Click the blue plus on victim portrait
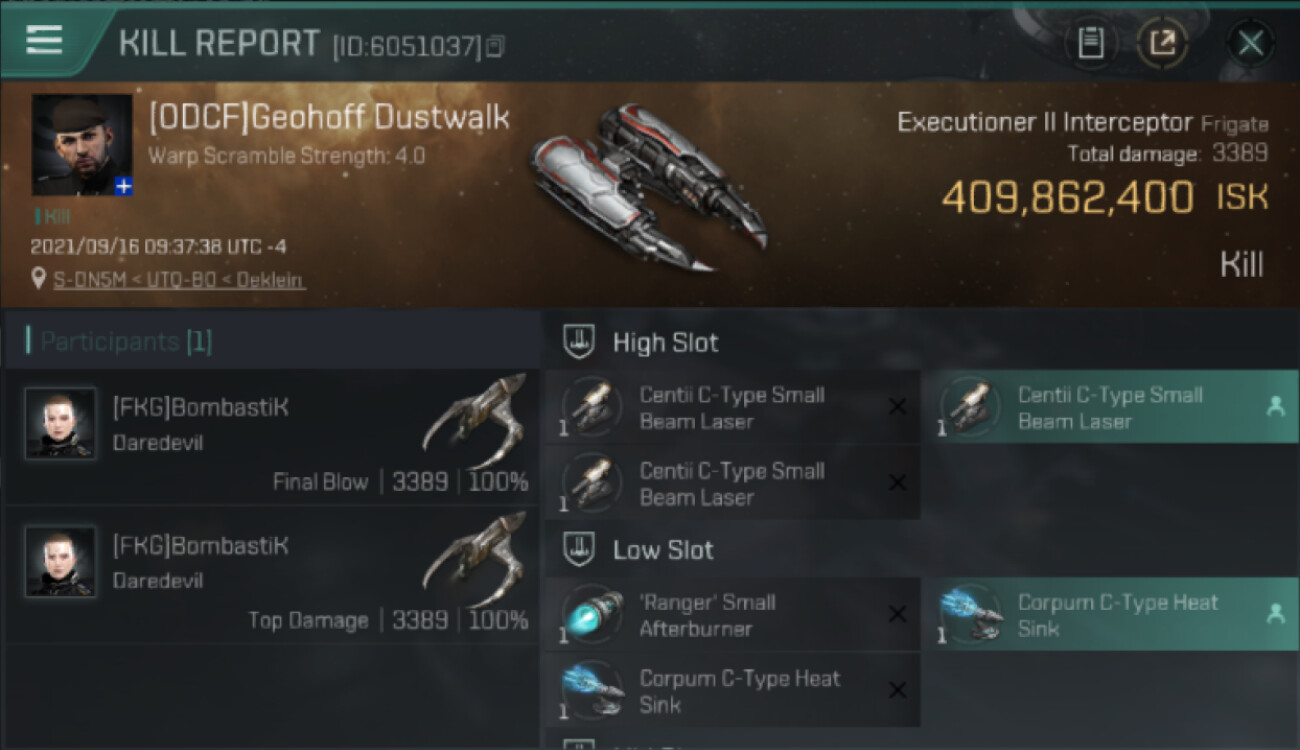The height and width of the screenshot is (750, 1300). pyautogui.click(x=124, y=187)
